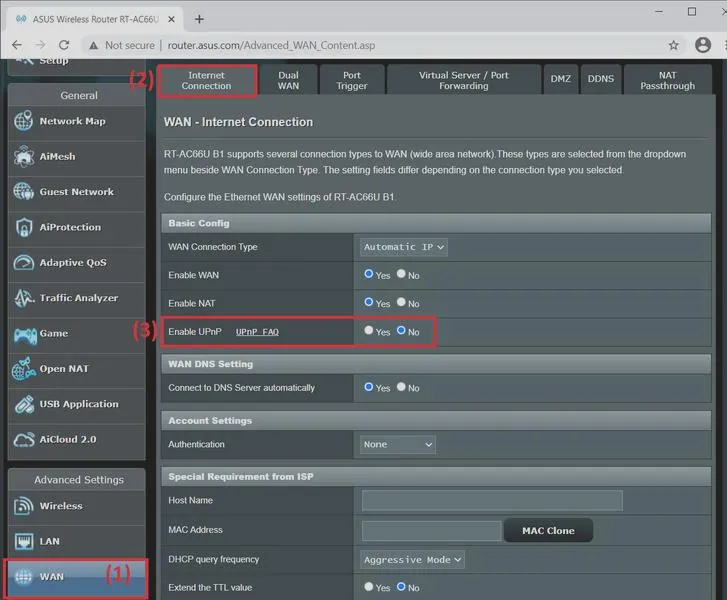Screen dimensions: 727x600
Task: Bookmark this page with star icon
Action: coord(674,45)
